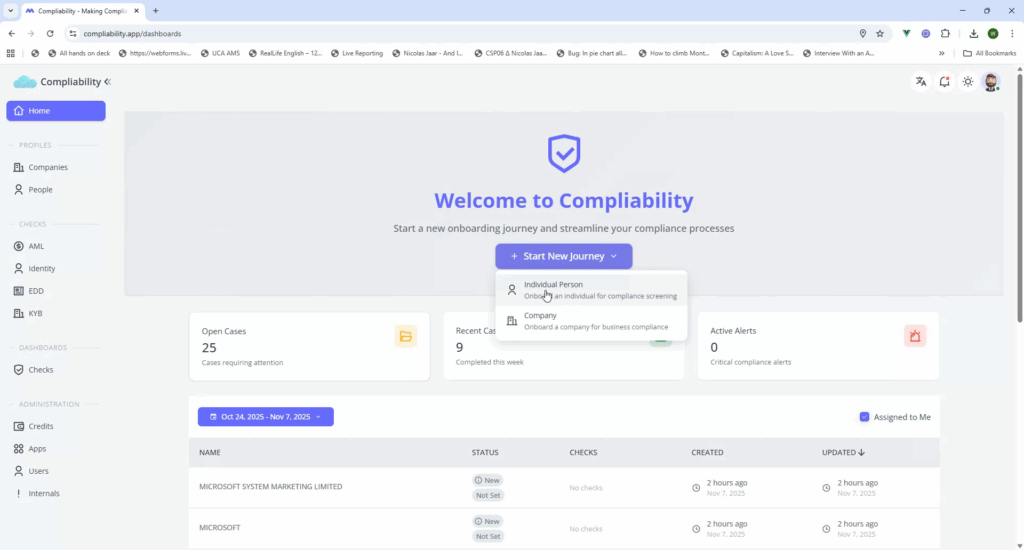Click the language translate icon in header
Image resolution: width=1024 pixels, height=550 pixels.
click(x=920, y=82)
